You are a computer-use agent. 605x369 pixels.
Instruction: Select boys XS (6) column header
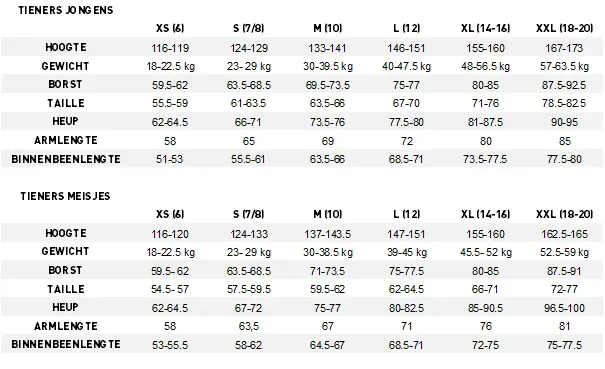click(170, 28)
